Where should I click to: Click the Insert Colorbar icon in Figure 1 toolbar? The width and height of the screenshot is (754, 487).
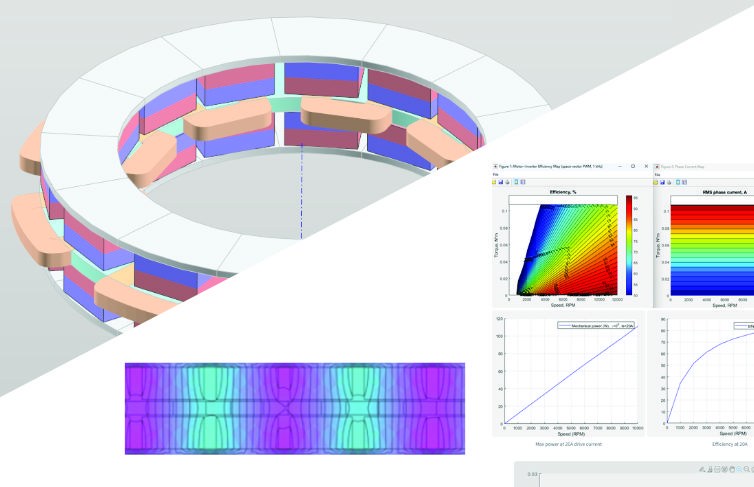point(523,182)
